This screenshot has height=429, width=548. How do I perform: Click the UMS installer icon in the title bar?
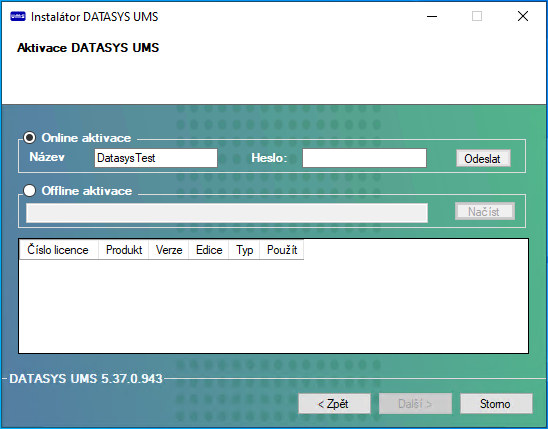[18, 16]
